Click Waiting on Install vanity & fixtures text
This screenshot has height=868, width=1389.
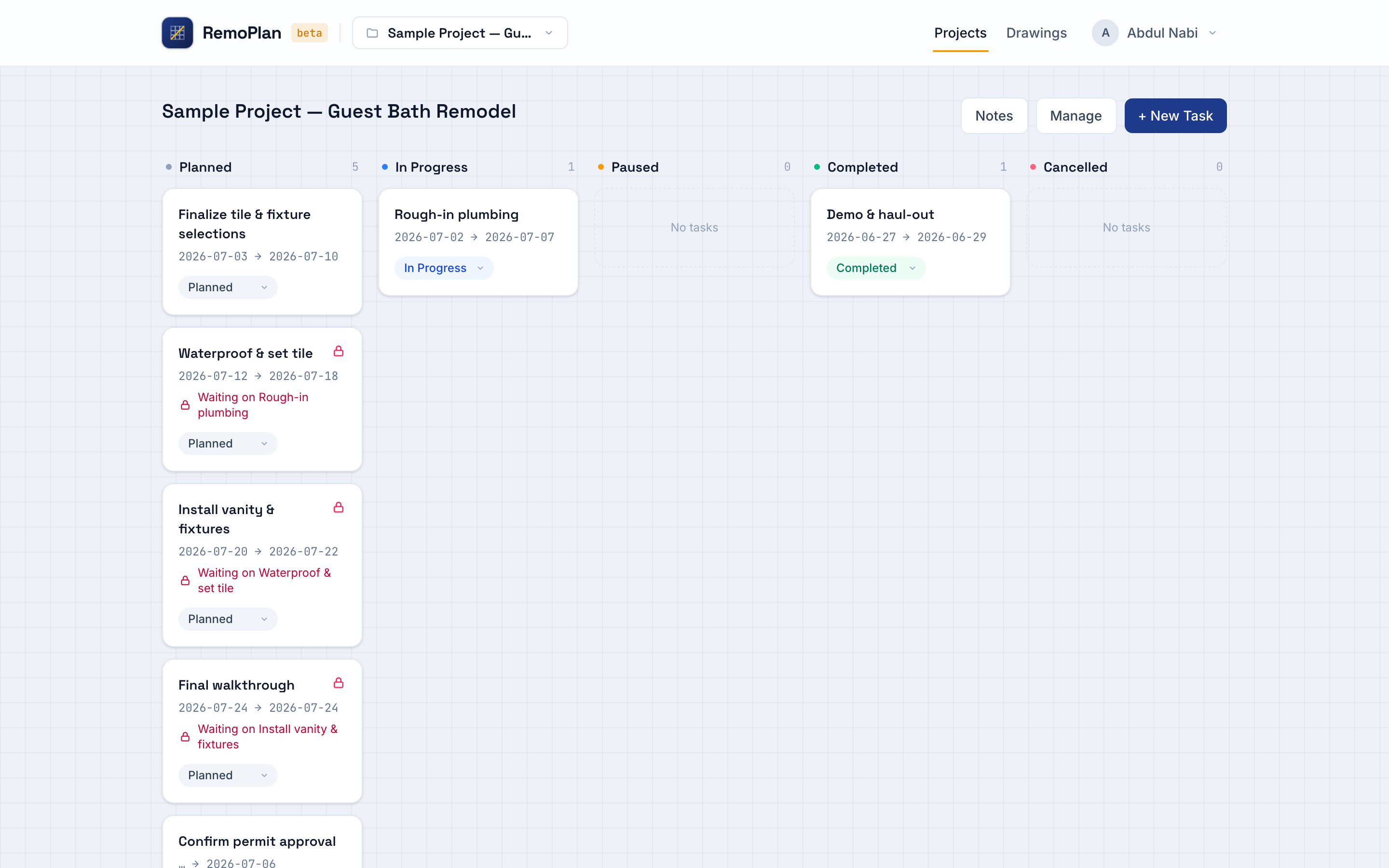pos(268,737)
